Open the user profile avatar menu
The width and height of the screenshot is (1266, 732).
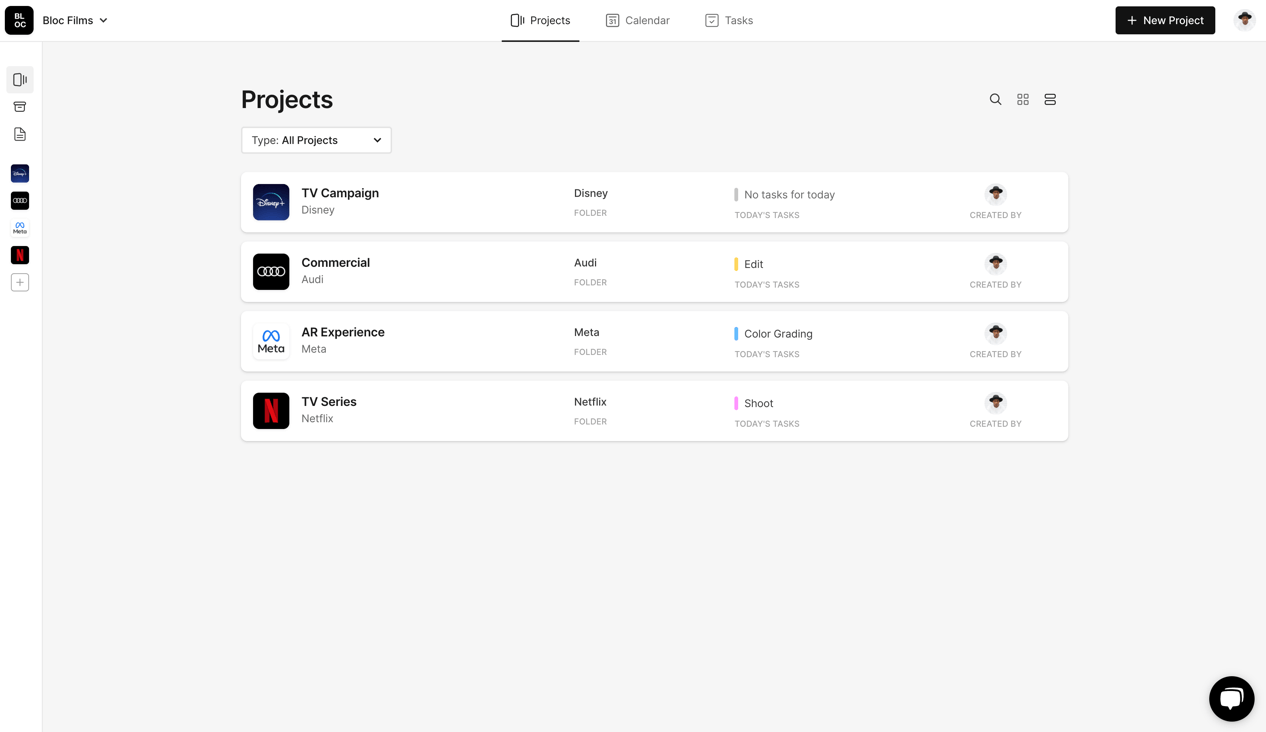click(1244, 20)
